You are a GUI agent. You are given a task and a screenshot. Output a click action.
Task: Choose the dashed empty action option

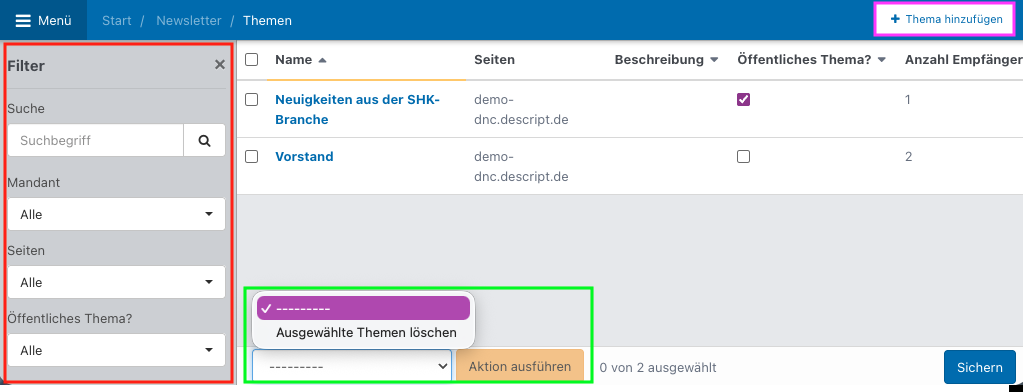pyautogui.click(x=363, y=309)
